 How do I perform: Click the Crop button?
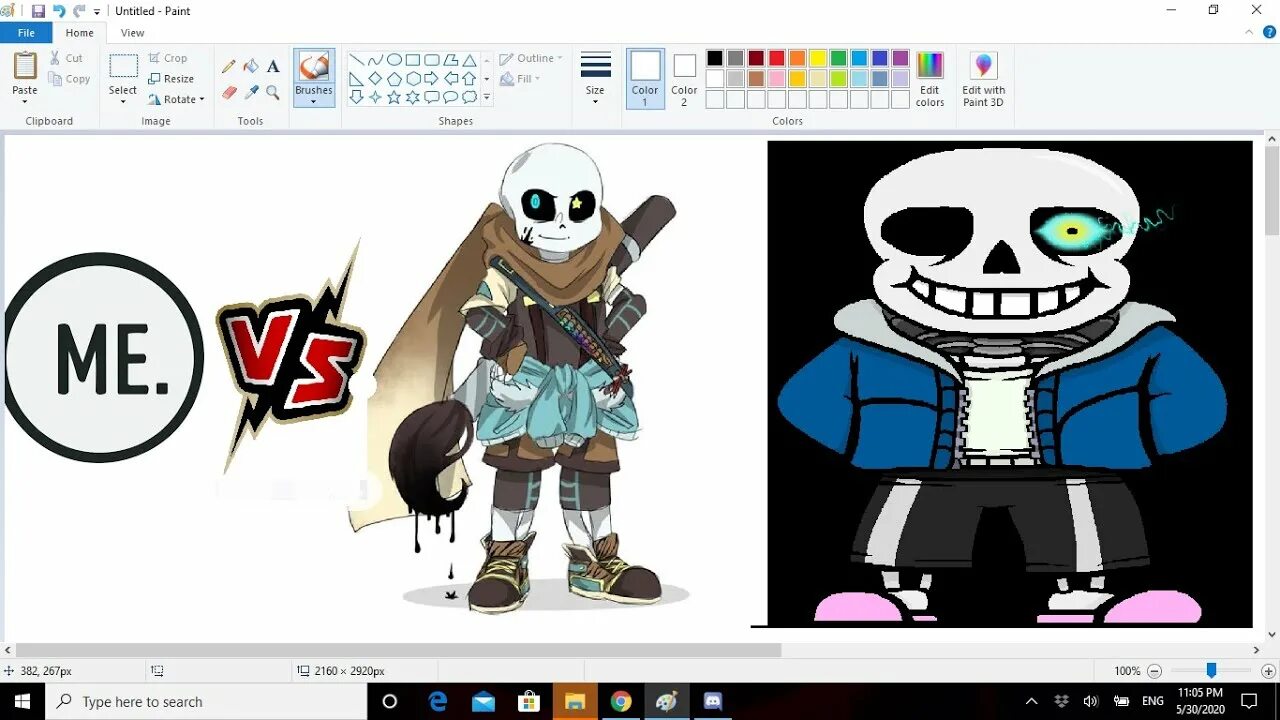[168, 58]
